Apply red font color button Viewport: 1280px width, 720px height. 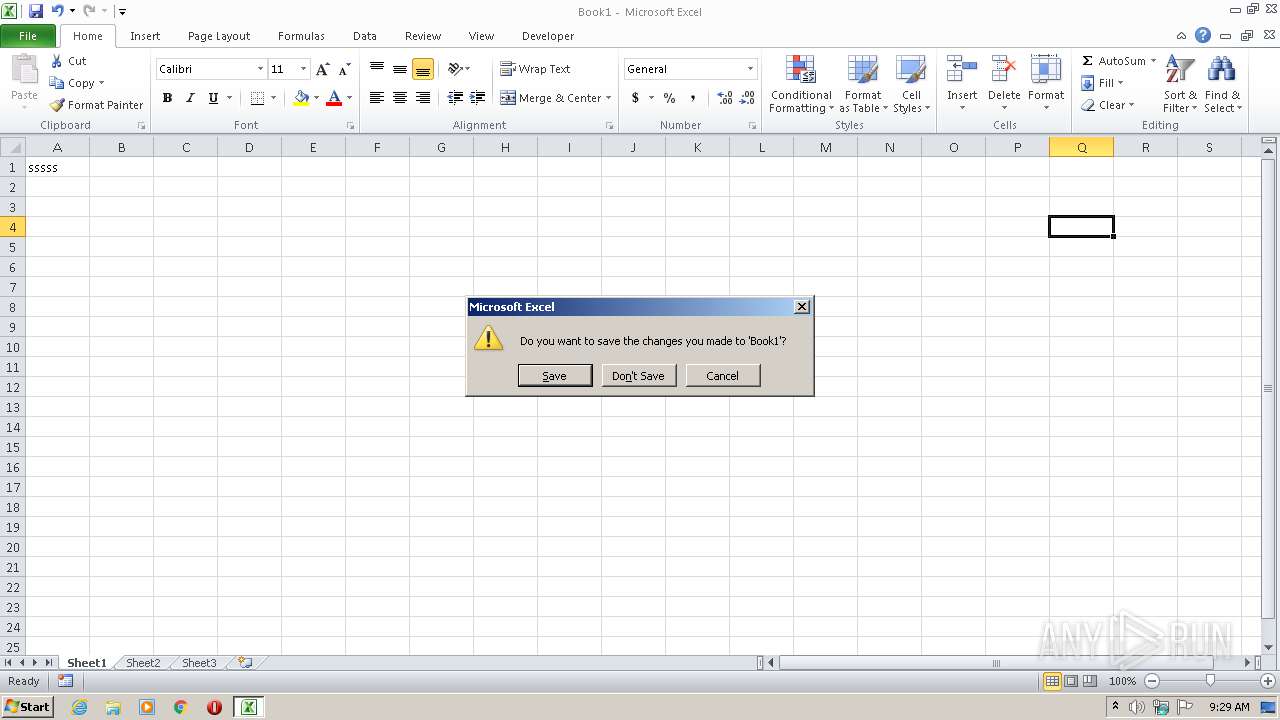(x=334, y=98)
